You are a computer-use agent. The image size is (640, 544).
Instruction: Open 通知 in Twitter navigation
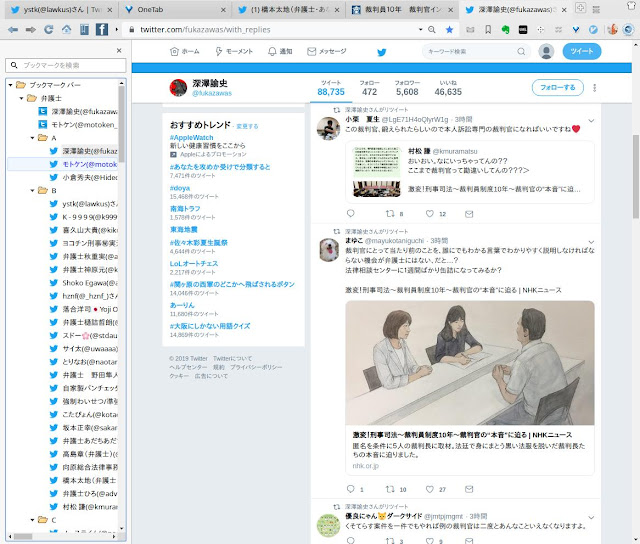point(280,51)
